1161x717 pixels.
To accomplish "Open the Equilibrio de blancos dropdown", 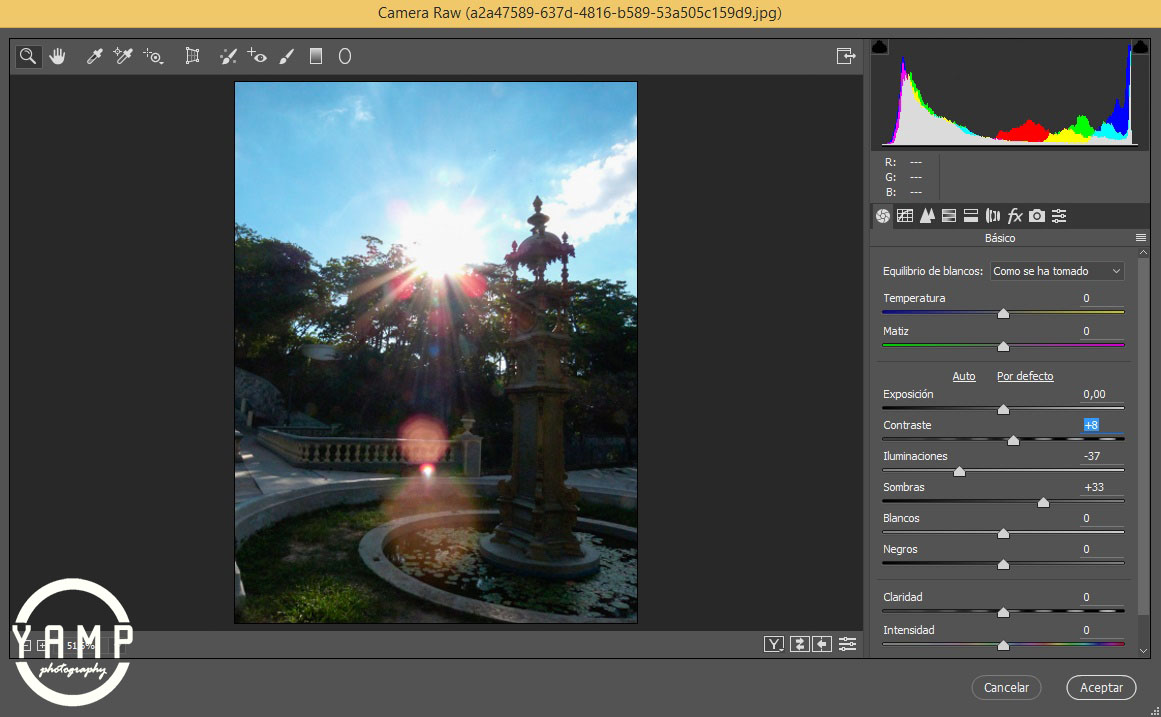I will coord(1057,271).
